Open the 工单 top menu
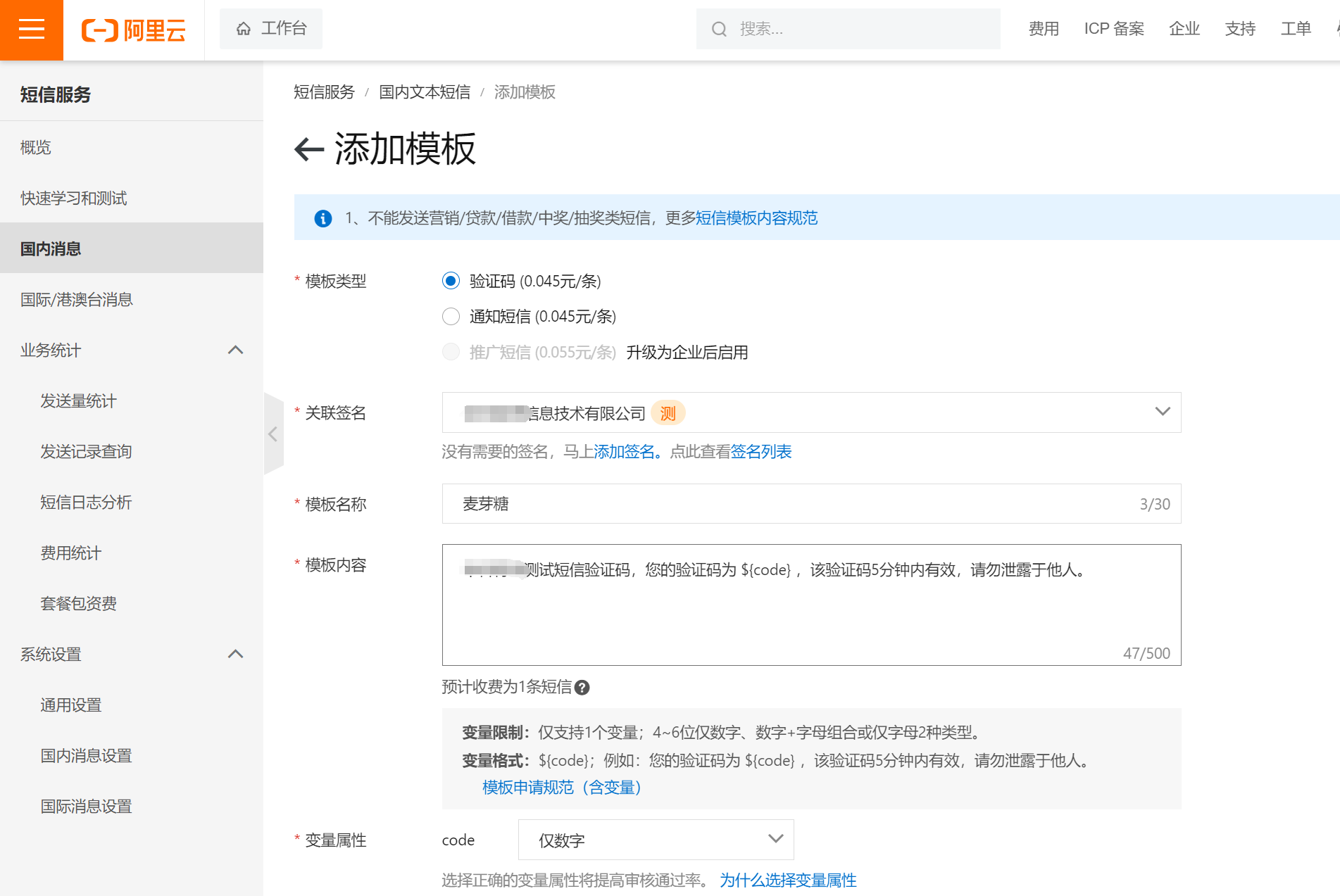Image resolution: width=1340 pixels, height=896 pixels. (x=1296, y=29)
